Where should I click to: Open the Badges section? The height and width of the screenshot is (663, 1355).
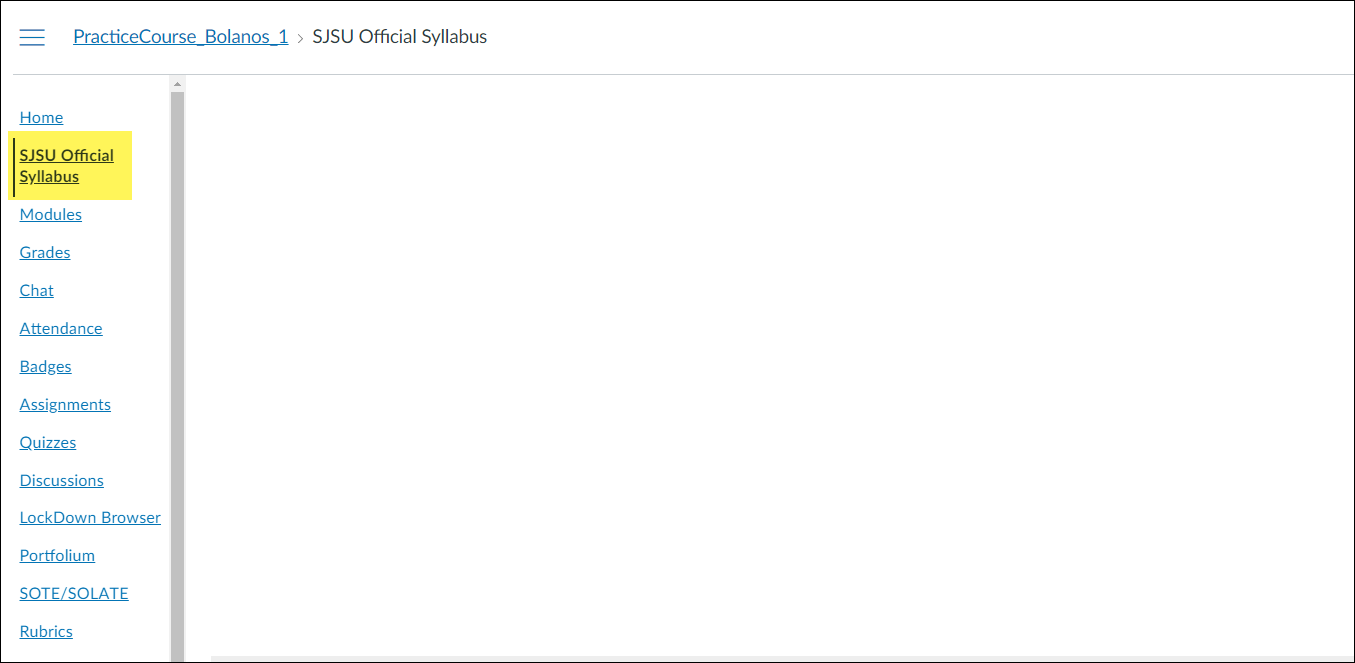(45, 366)
